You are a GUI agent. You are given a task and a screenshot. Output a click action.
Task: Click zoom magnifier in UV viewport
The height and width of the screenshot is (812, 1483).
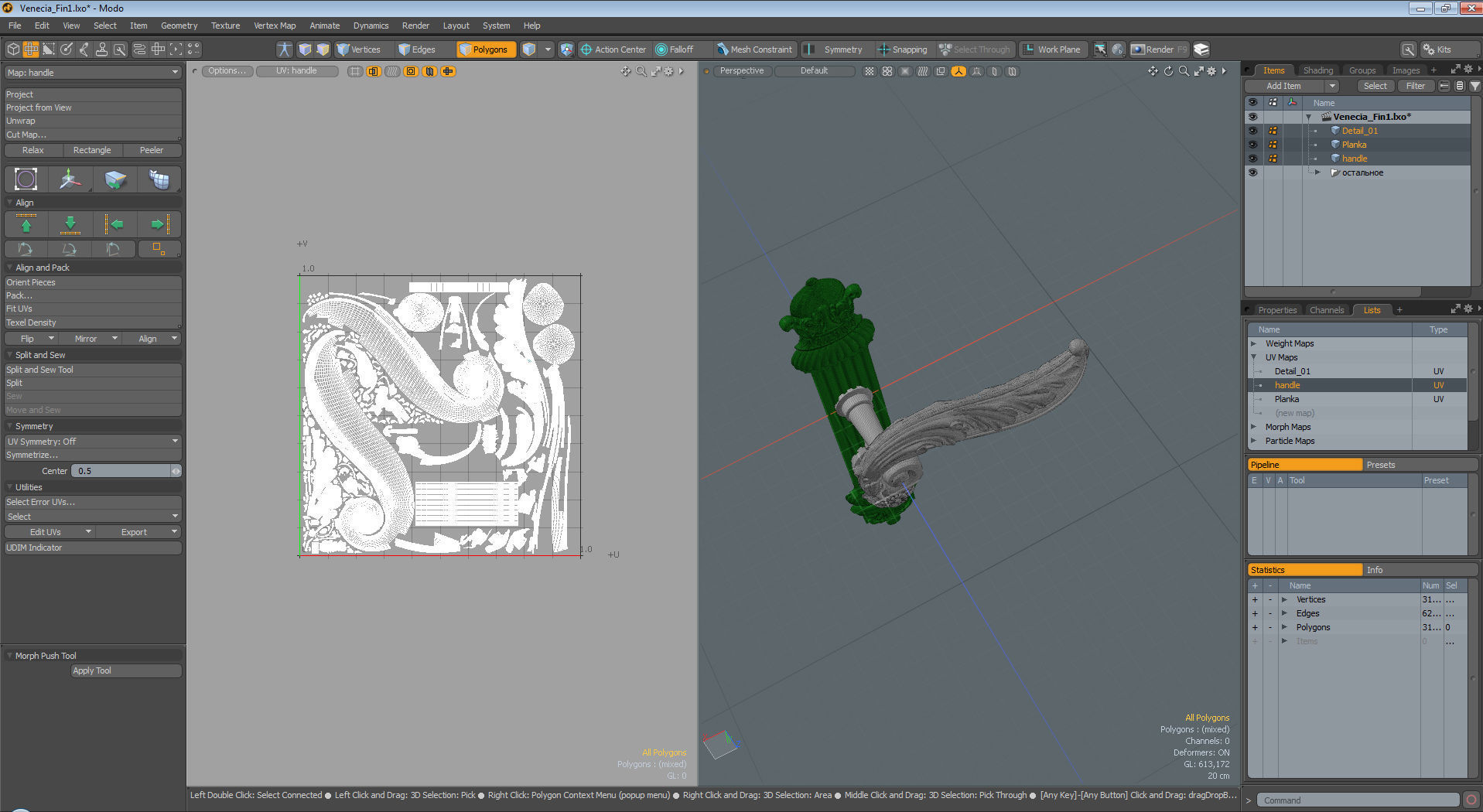click(x=641, y=71)
